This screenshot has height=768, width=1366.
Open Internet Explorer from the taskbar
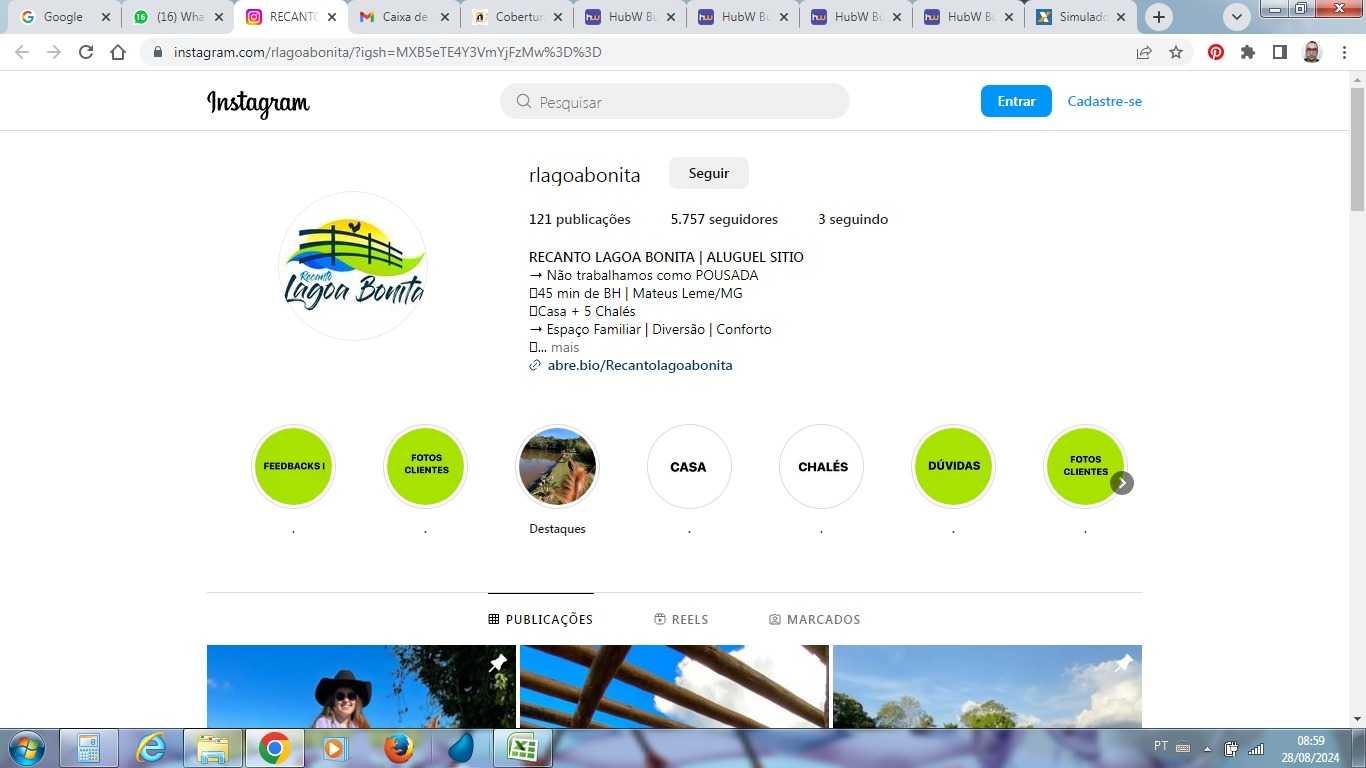tap(151, 748)
